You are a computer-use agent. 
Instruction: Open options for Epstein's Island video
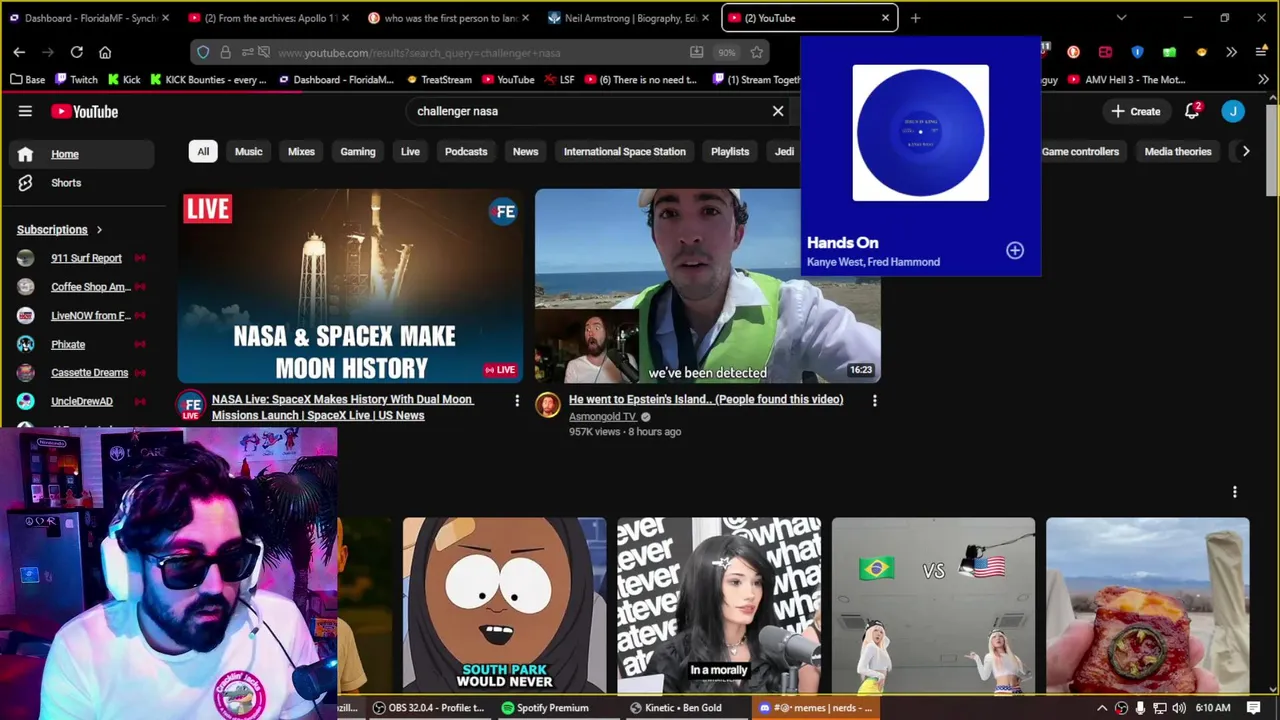[x=874, y=401]
